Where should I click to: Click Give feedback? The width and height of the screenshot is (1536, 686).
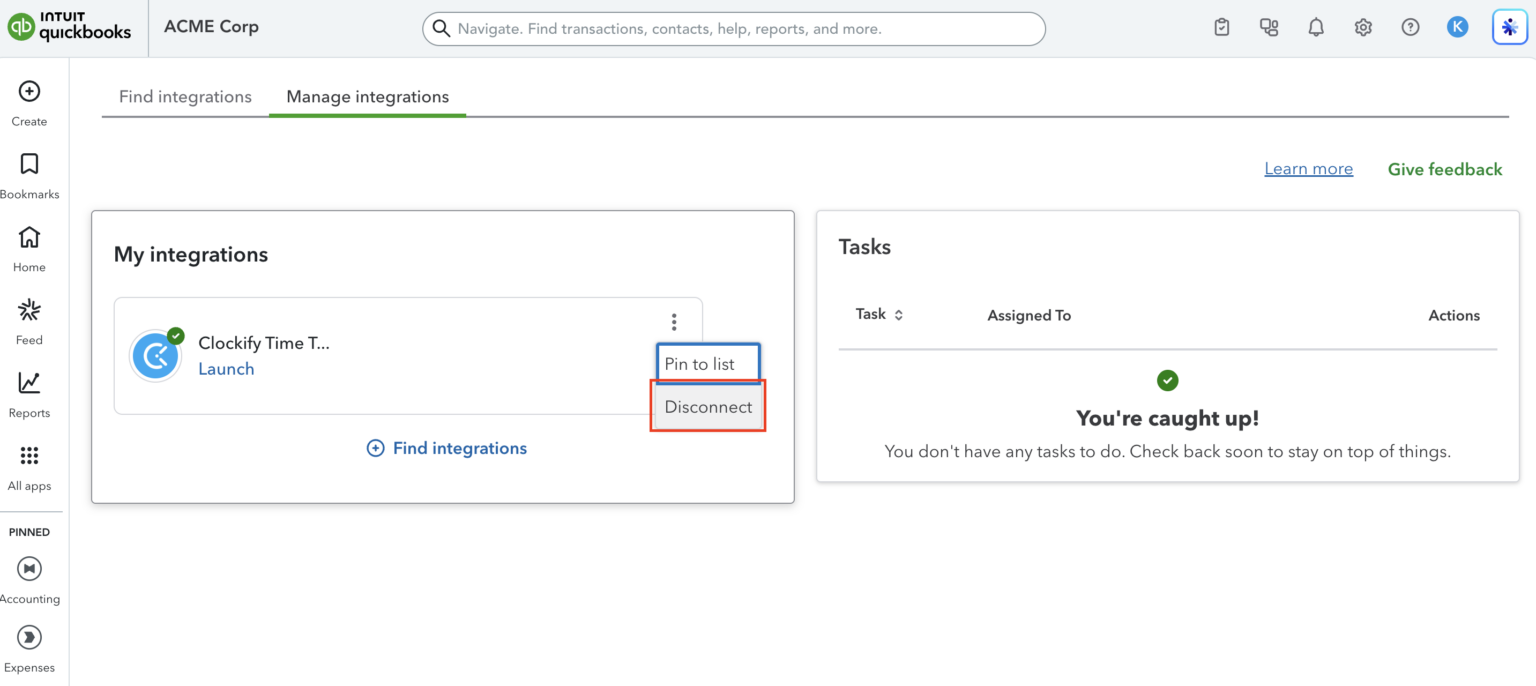click(1445, 169)
